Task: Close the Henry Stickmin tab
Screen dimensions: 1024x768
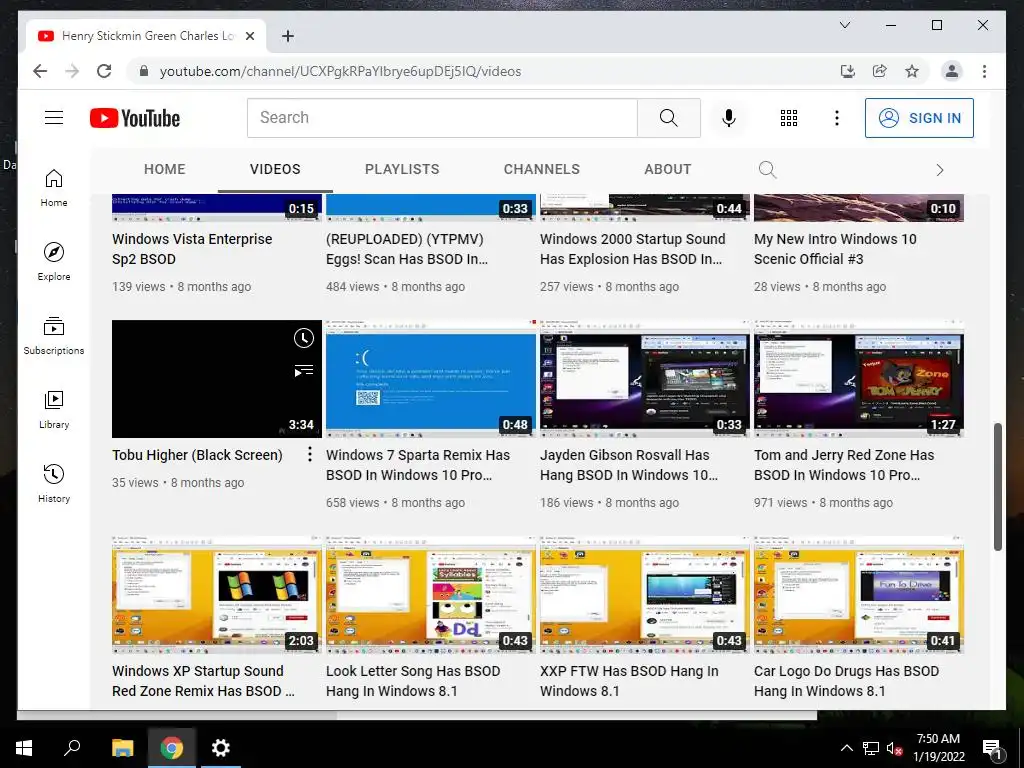Action: (x=249, y=36)
